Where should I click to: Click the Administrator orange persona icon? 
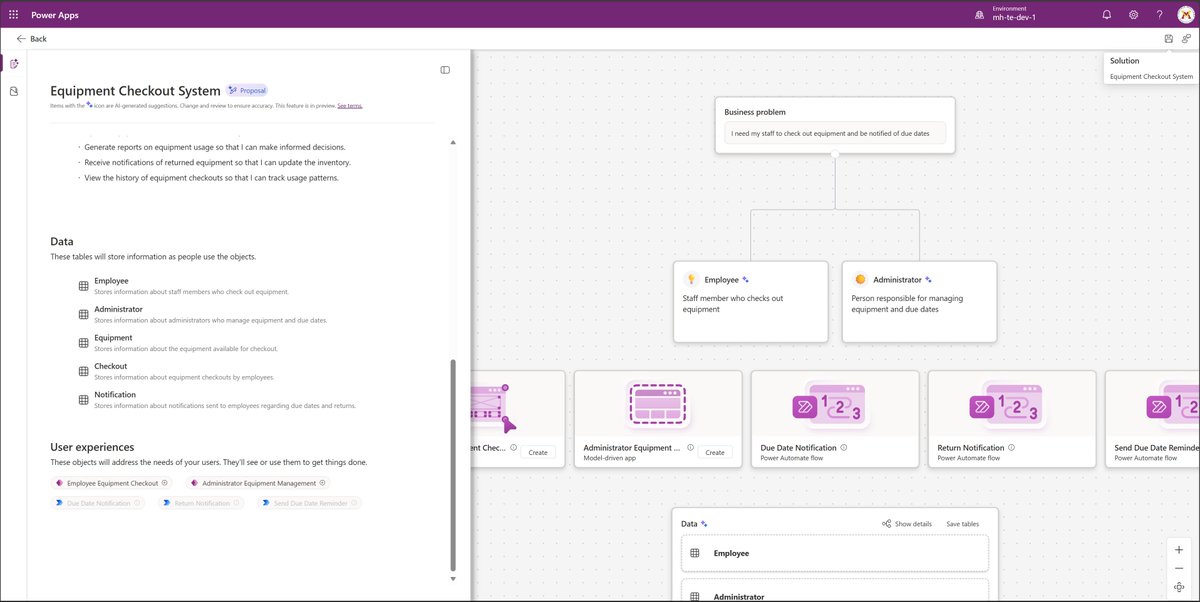[860, 280]
